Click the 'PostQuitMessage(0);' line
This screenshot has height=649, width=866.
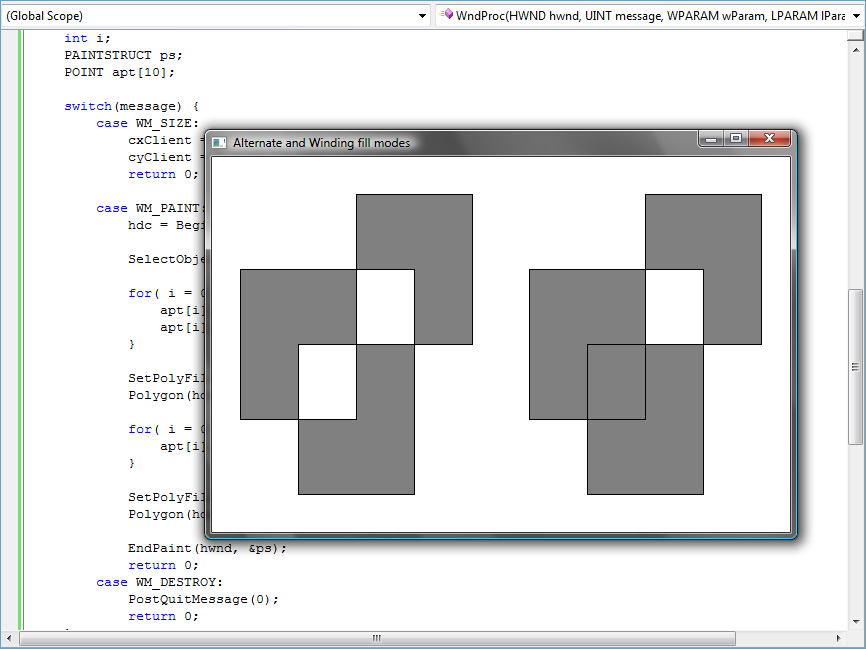[x=204, y=599]
